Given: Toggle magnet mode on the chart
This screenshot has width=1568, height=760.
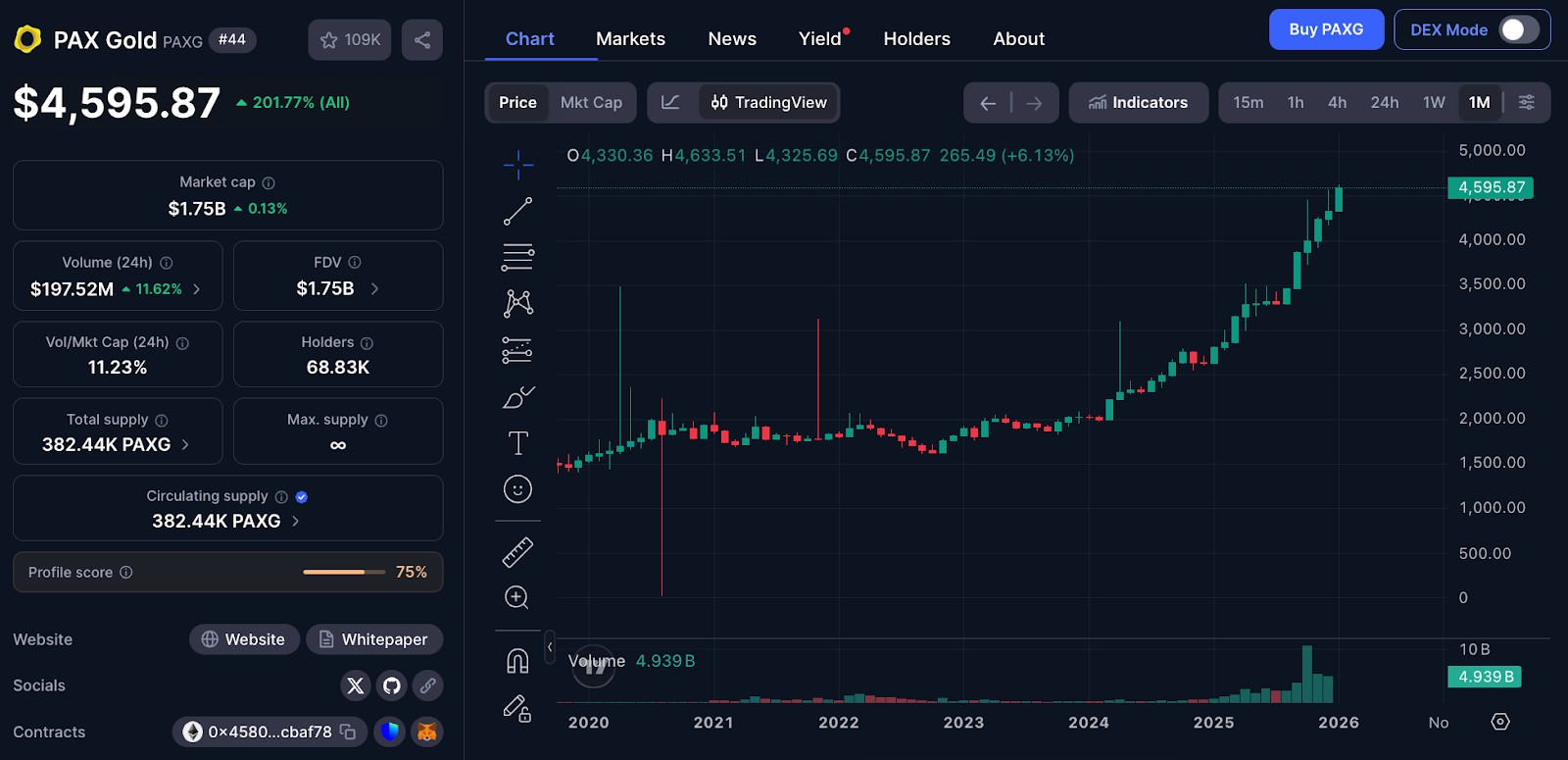Looking at the screenshot, I should click(x=517, y=661).
